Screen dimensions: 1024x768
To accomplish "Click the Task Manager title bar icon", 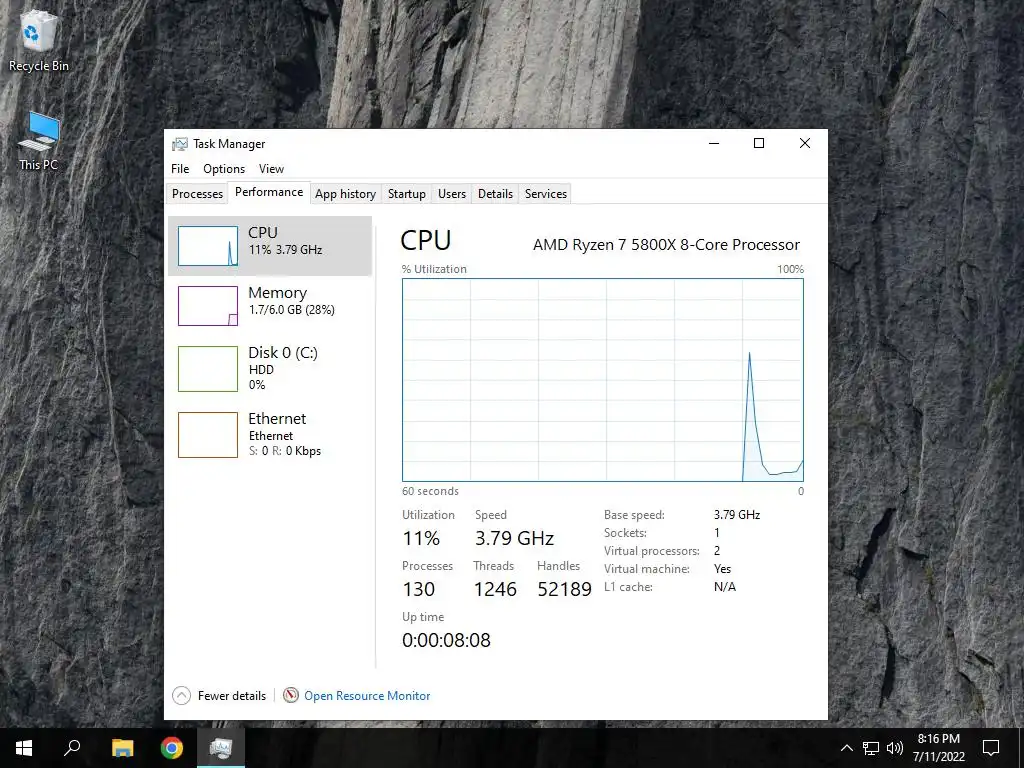I will (180, 144).
